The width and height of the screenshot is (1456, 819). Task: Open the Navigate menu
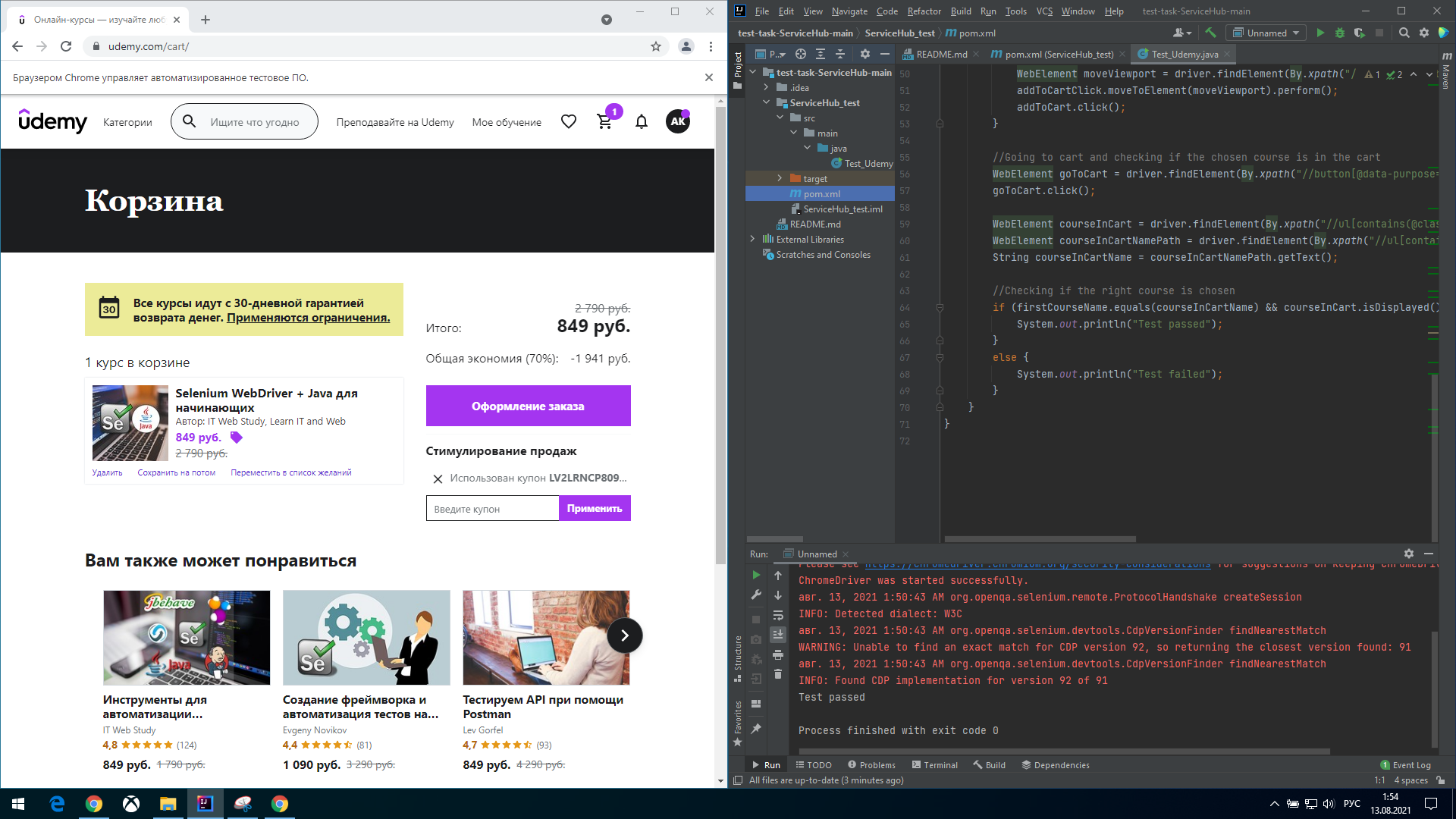tap(849, 11)
